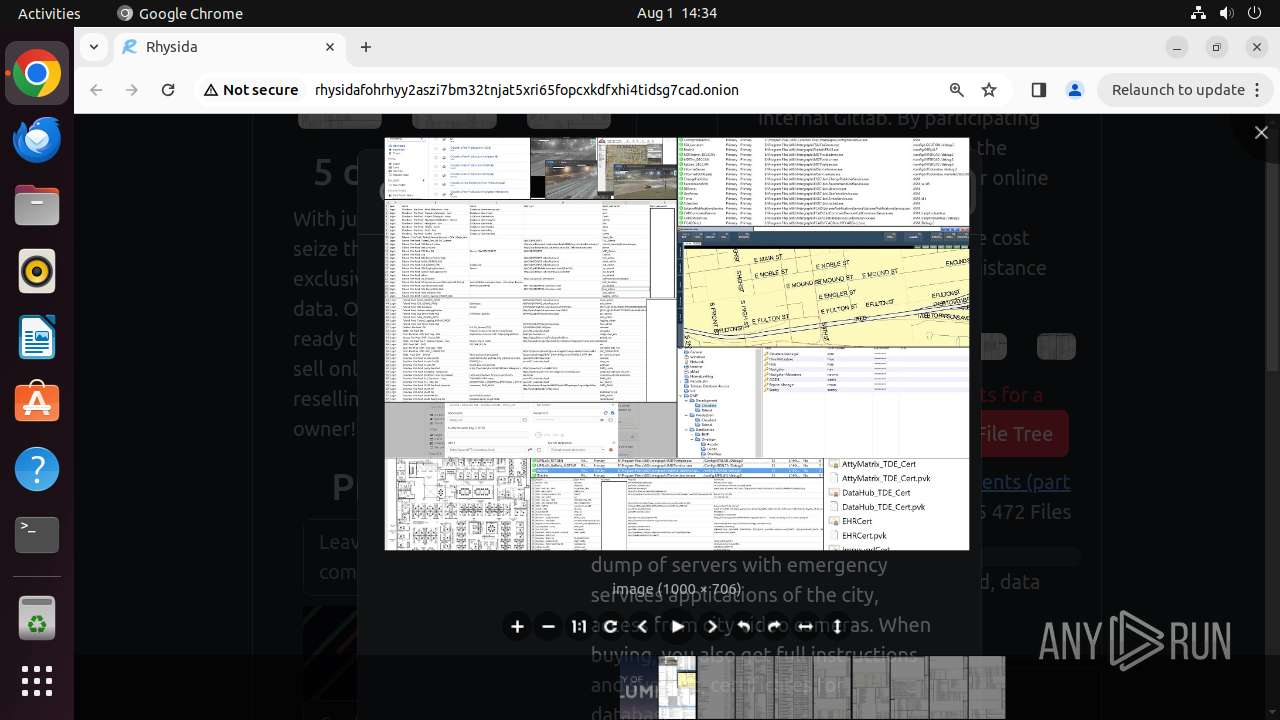Image resolution: width=1280 pixels, height=720 pixels.
Task: Open a new browser tab
Action: 366,47
